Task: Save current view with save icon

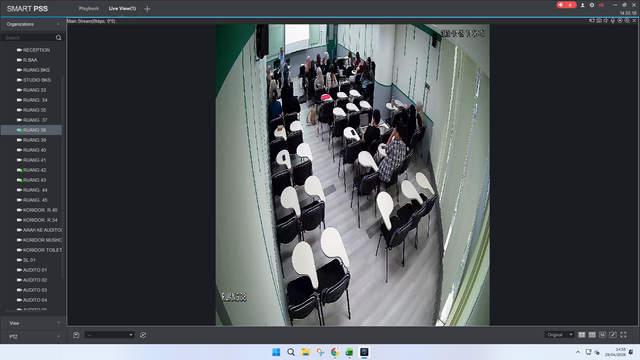Action: (x=76, y=335)
